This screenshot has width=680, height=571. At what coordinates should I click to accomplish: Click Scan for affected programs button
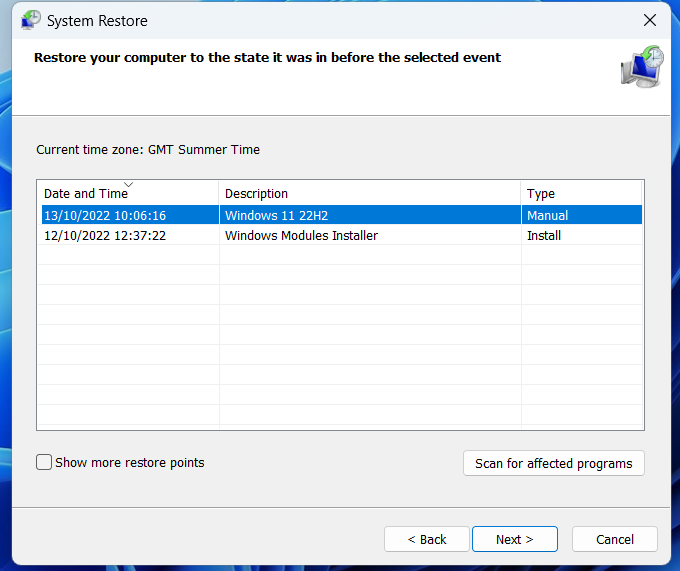(554, 463)
